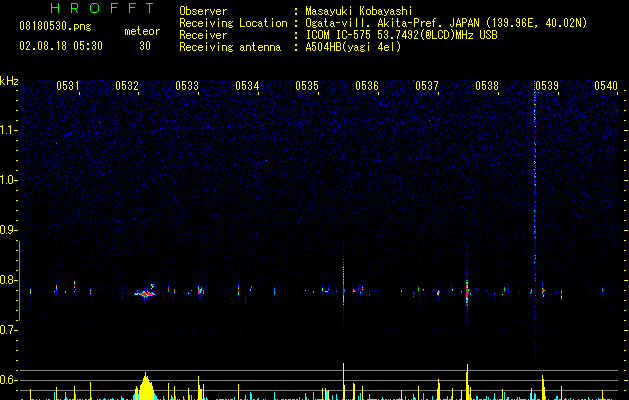Click the meteor count 30

pyautogui.click(x=145, y=46)
